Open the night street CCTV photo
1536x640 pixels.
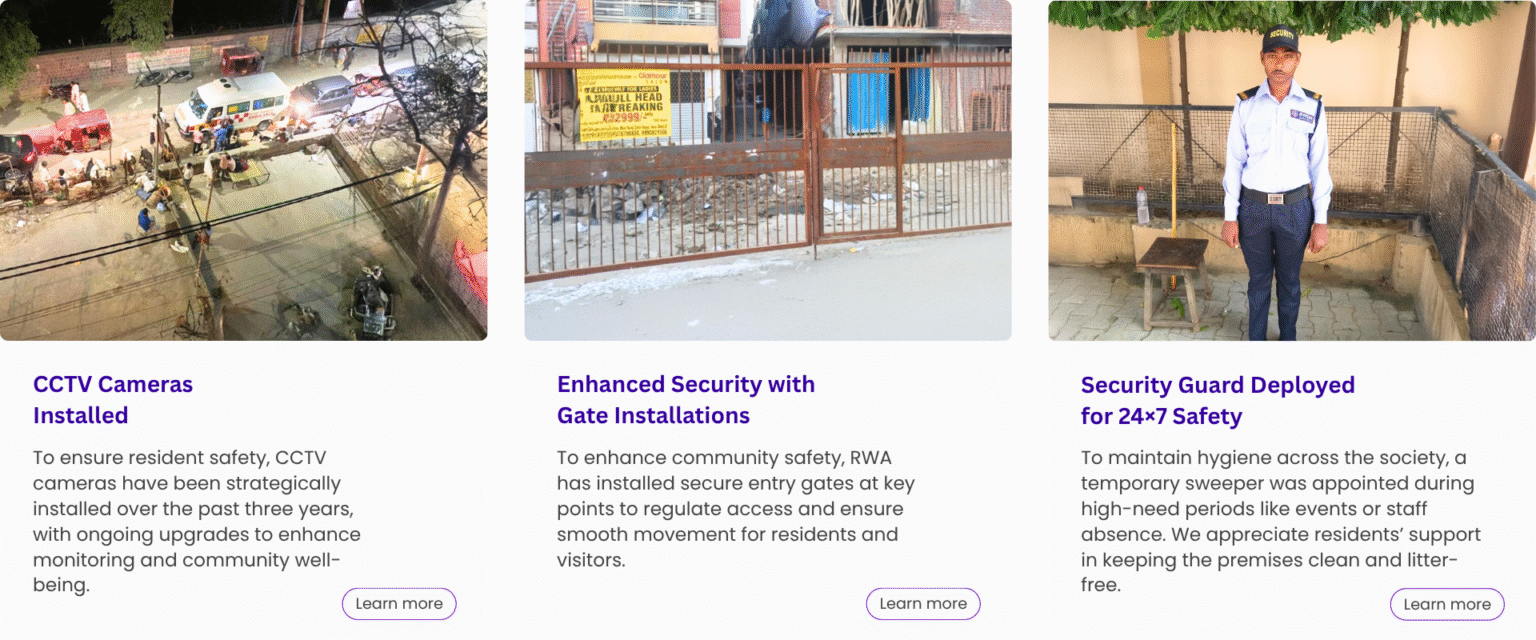[x=243, y=170]
